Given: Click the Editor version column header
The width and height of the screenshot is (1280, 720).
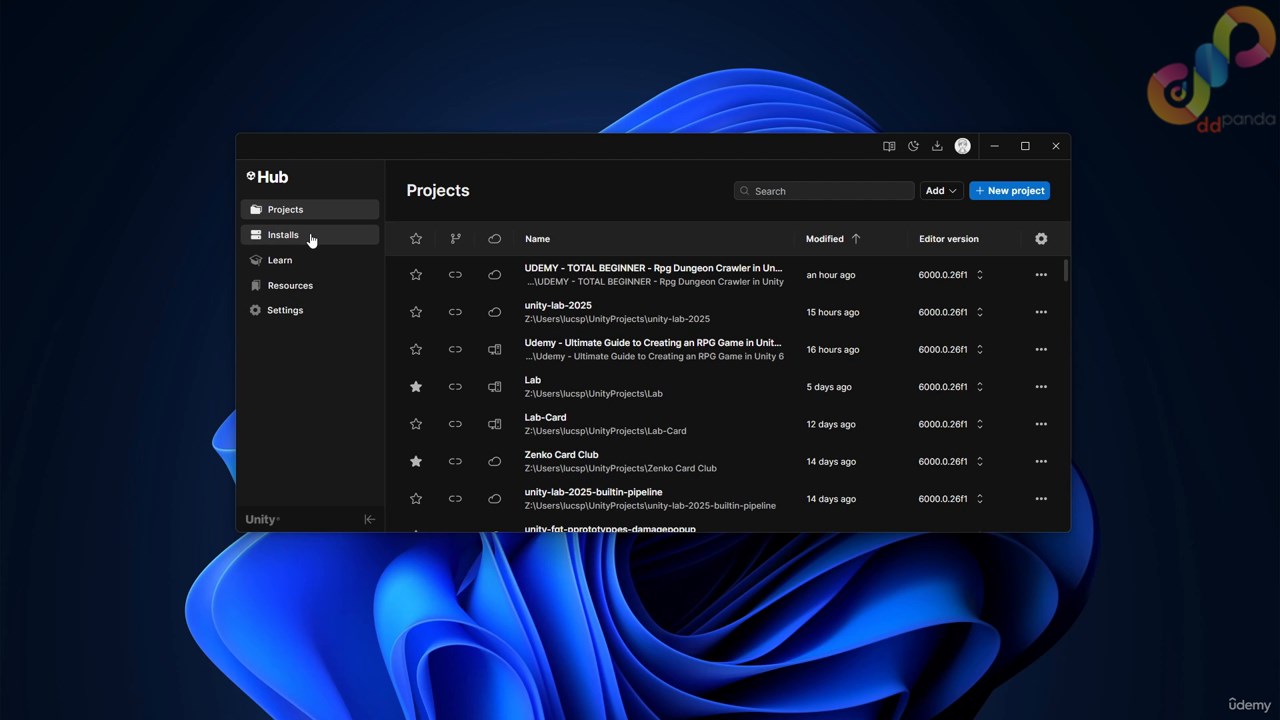Looking at the screenshot, I should [948, 239].
